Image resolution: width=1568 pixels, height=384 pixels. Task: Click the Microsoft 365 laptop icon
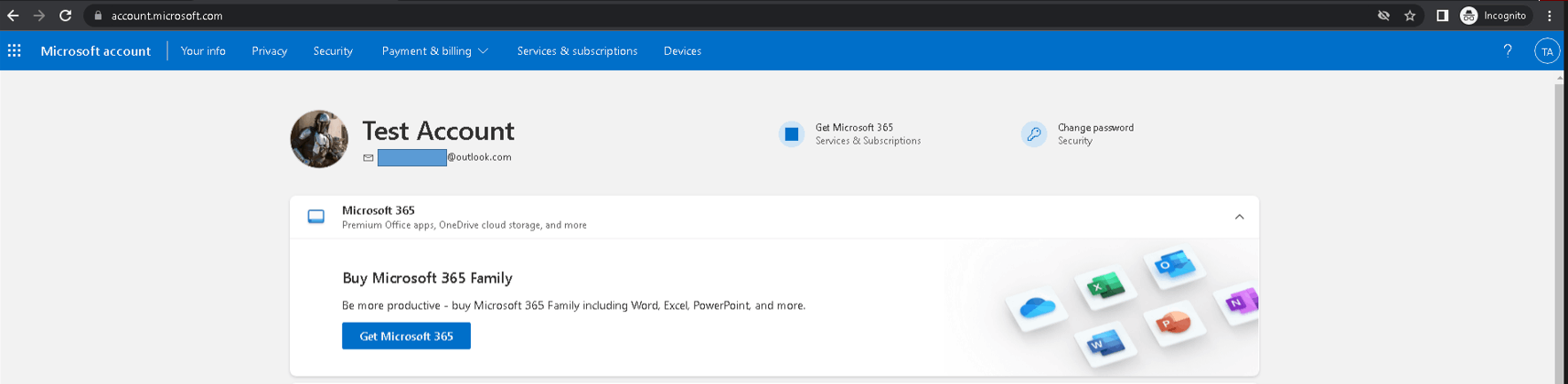(316, 217)
